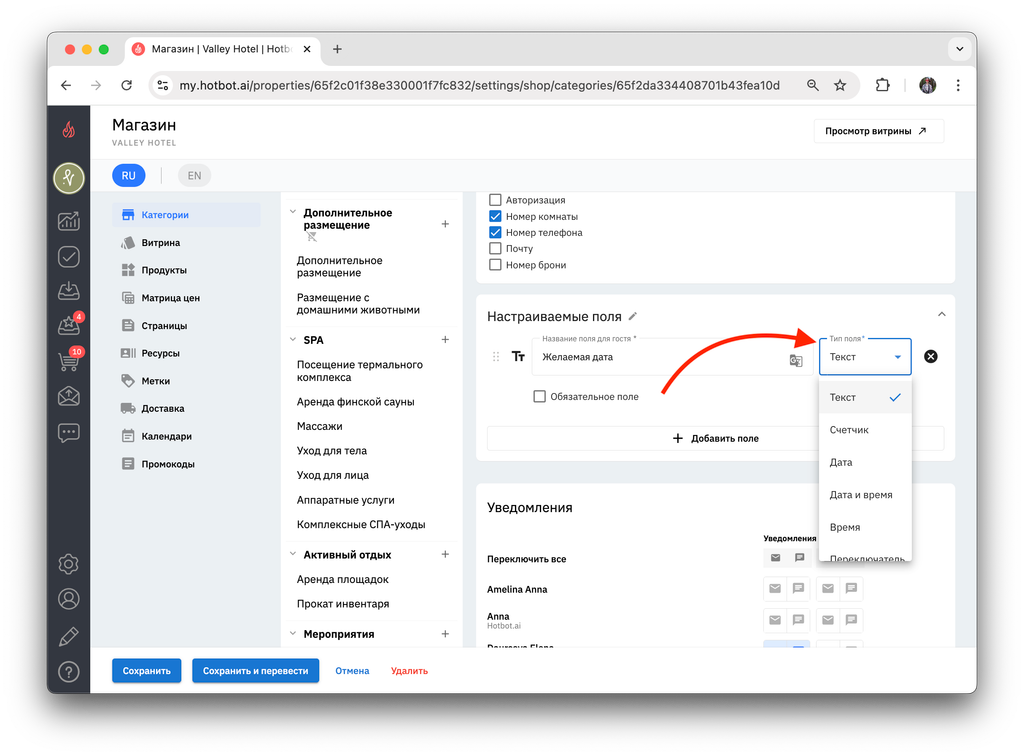Open the reviews star icon with badge 4

pos(69,324)
